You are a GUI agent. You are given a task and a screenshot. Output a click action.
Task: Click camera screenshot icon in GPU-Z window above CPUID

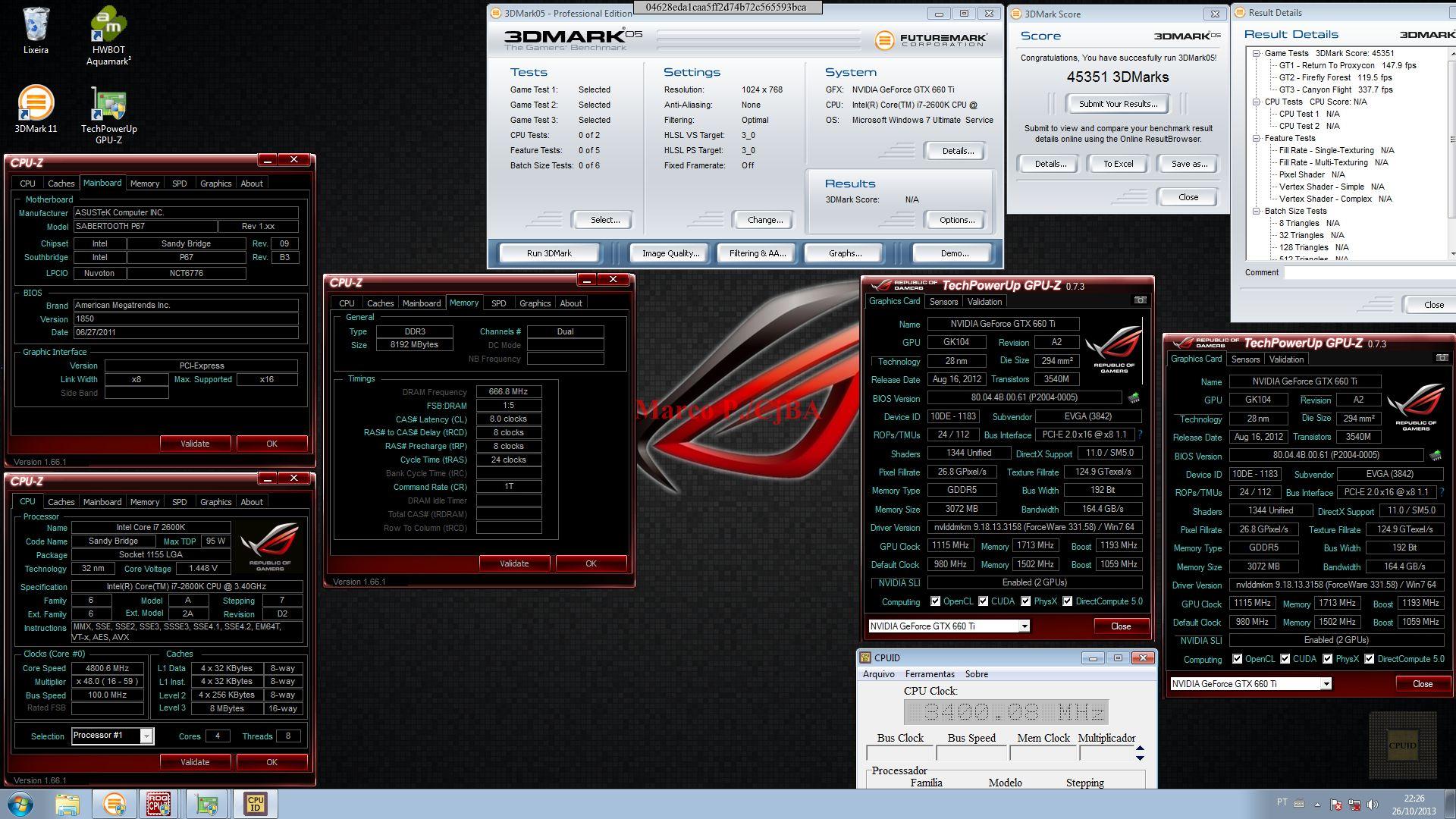(x=1140, y=300)
